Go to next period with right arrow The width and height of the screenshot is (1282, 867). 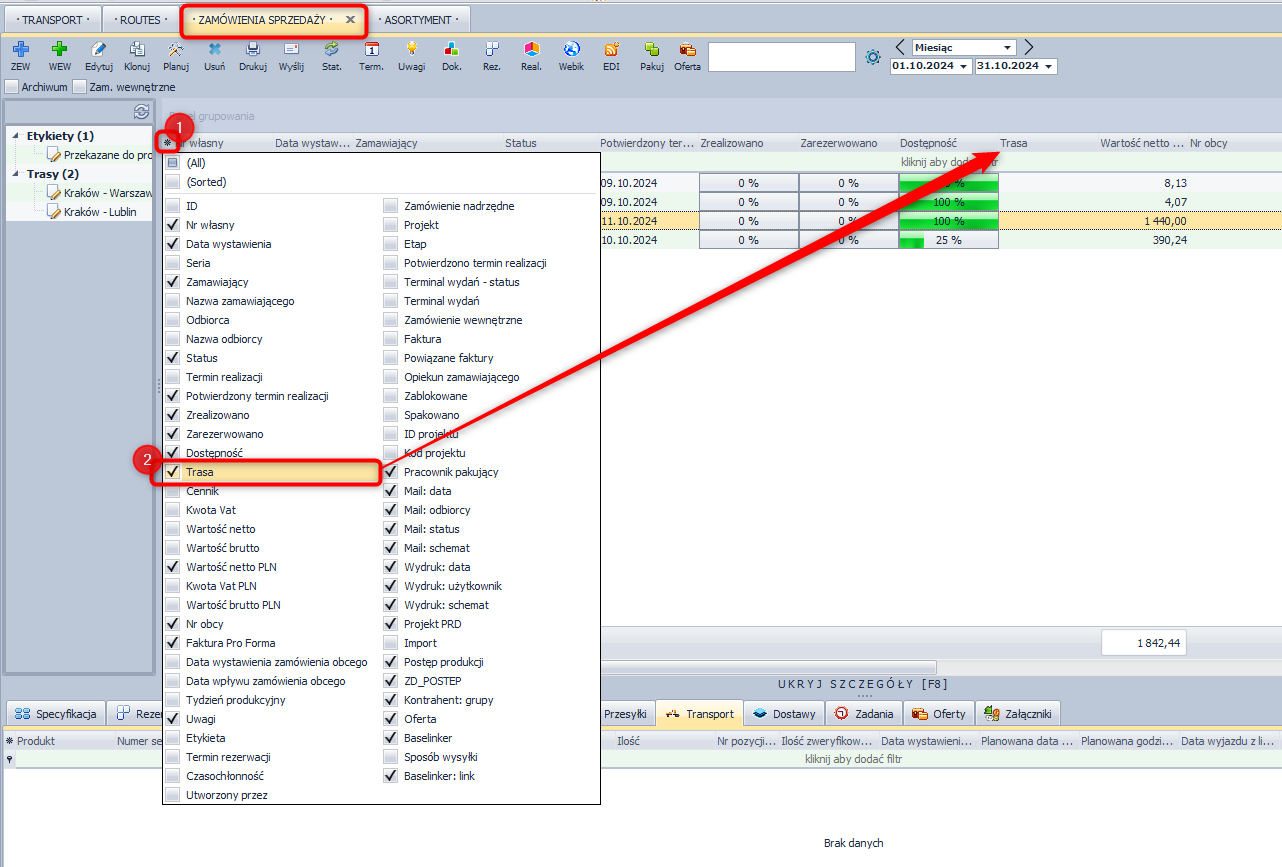point(1029,47)
